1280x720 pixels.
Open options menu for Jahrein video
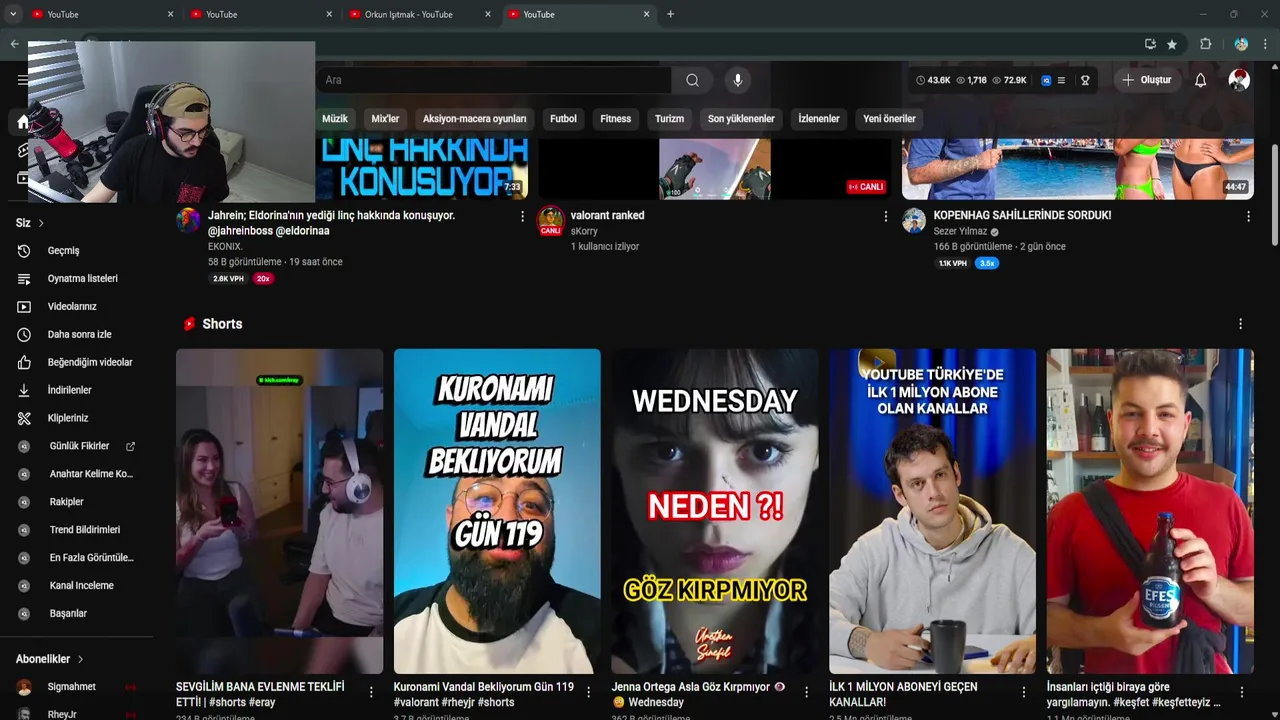pos(522,216)
